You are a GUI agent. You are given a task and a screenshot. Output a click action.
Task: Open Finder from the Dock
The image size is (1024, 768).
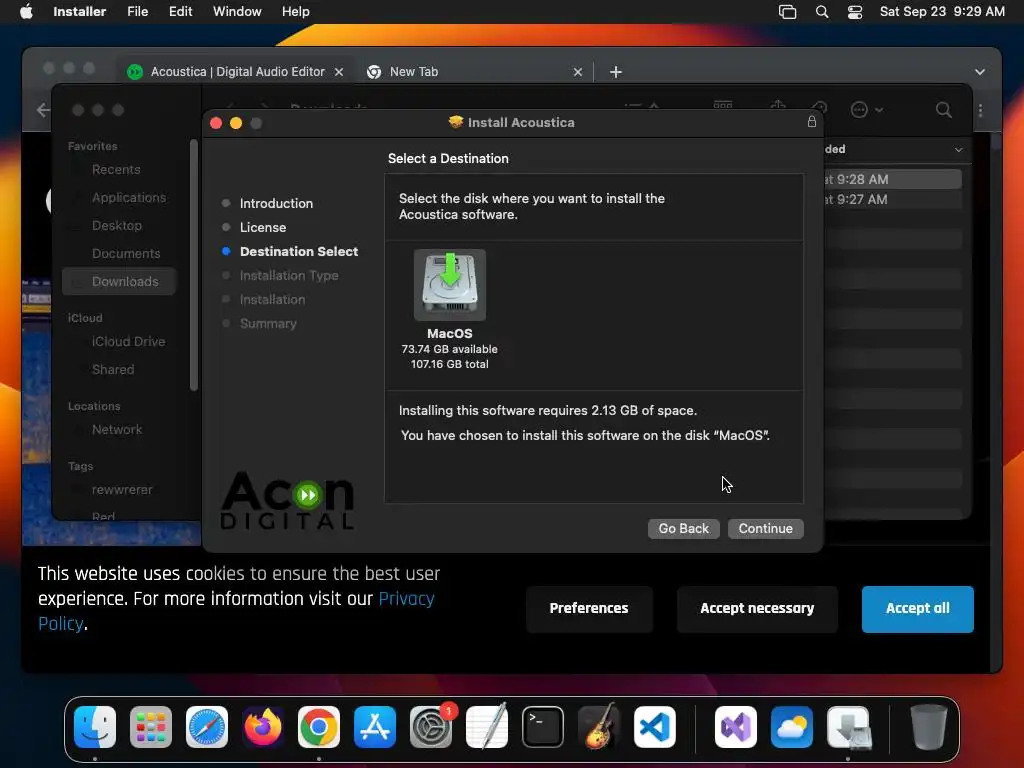pyautogui.click(x=95, y=727)
